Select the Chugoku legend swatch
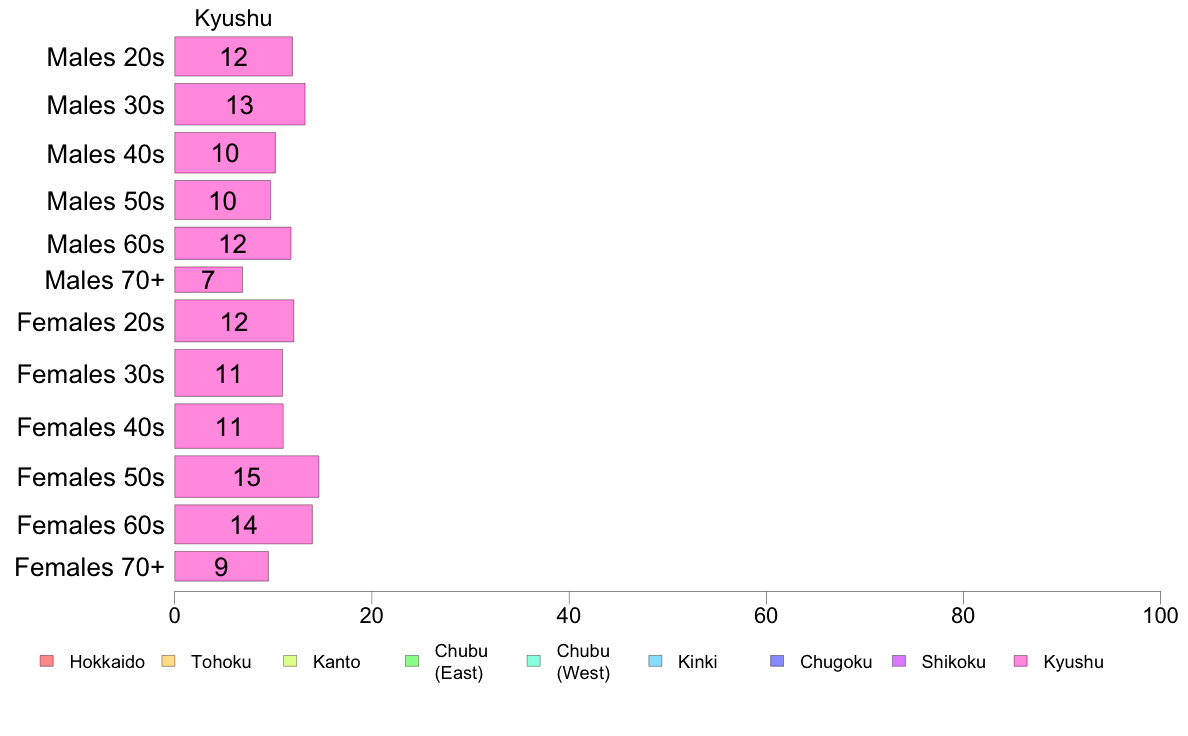Viewport: 1188px width, 736px height. [777, 661]
